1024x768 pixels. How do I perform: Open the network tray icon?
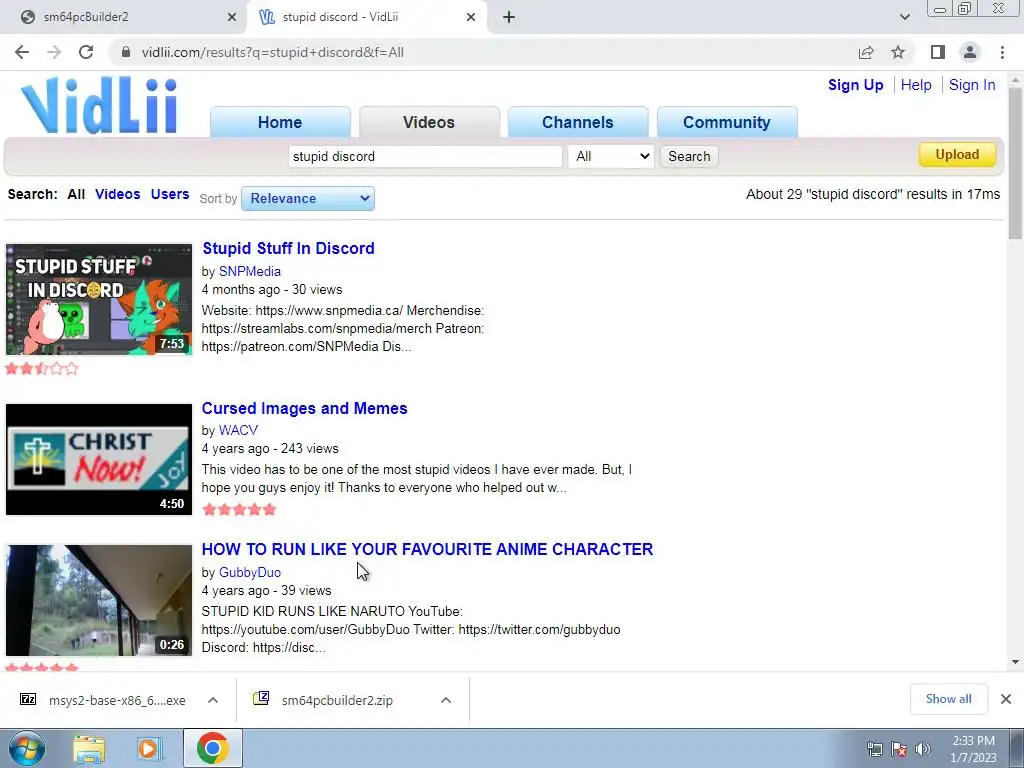(875, 749)
